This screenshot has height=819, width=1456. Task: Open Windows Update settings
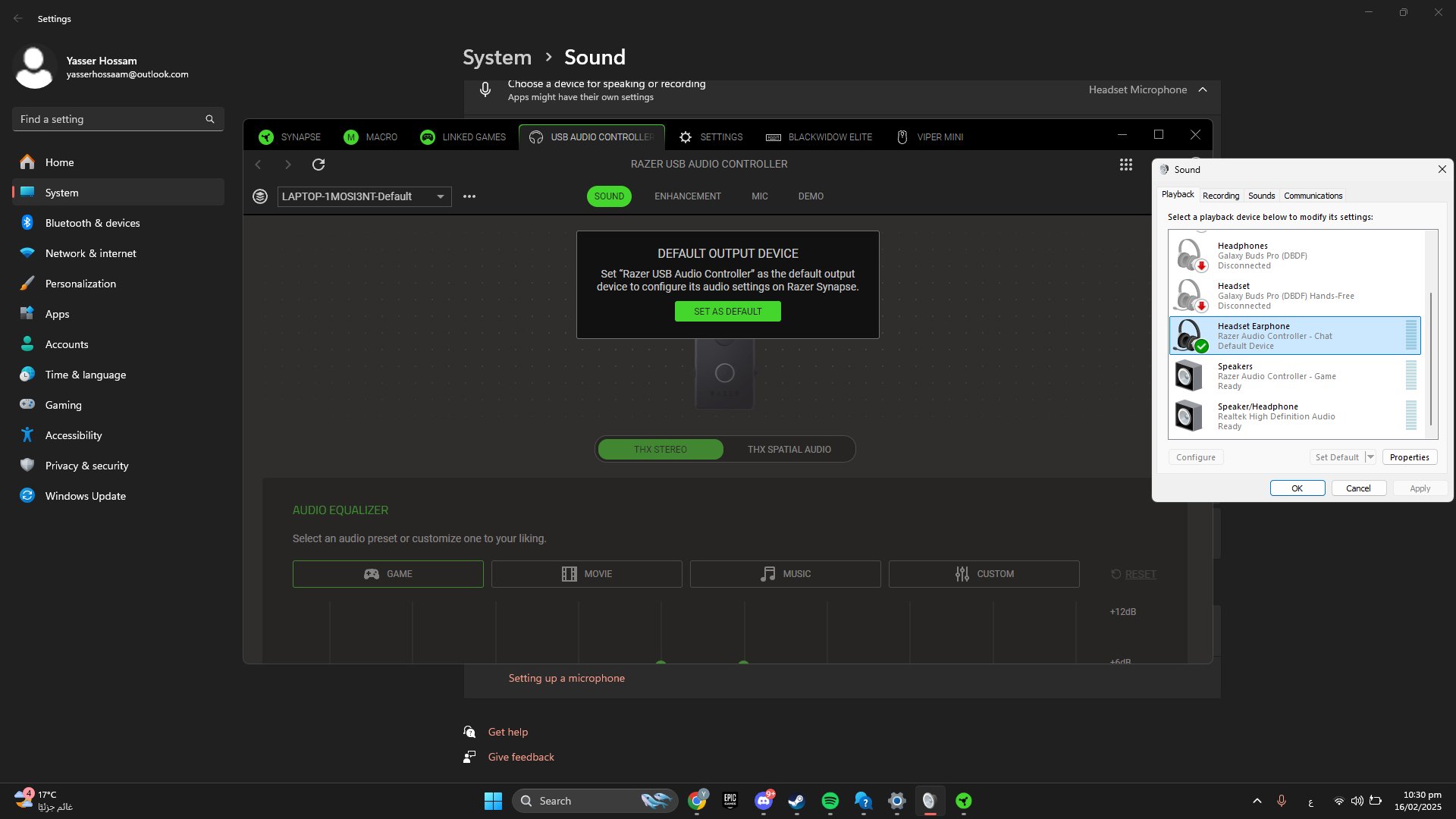[x=118, y=496]
